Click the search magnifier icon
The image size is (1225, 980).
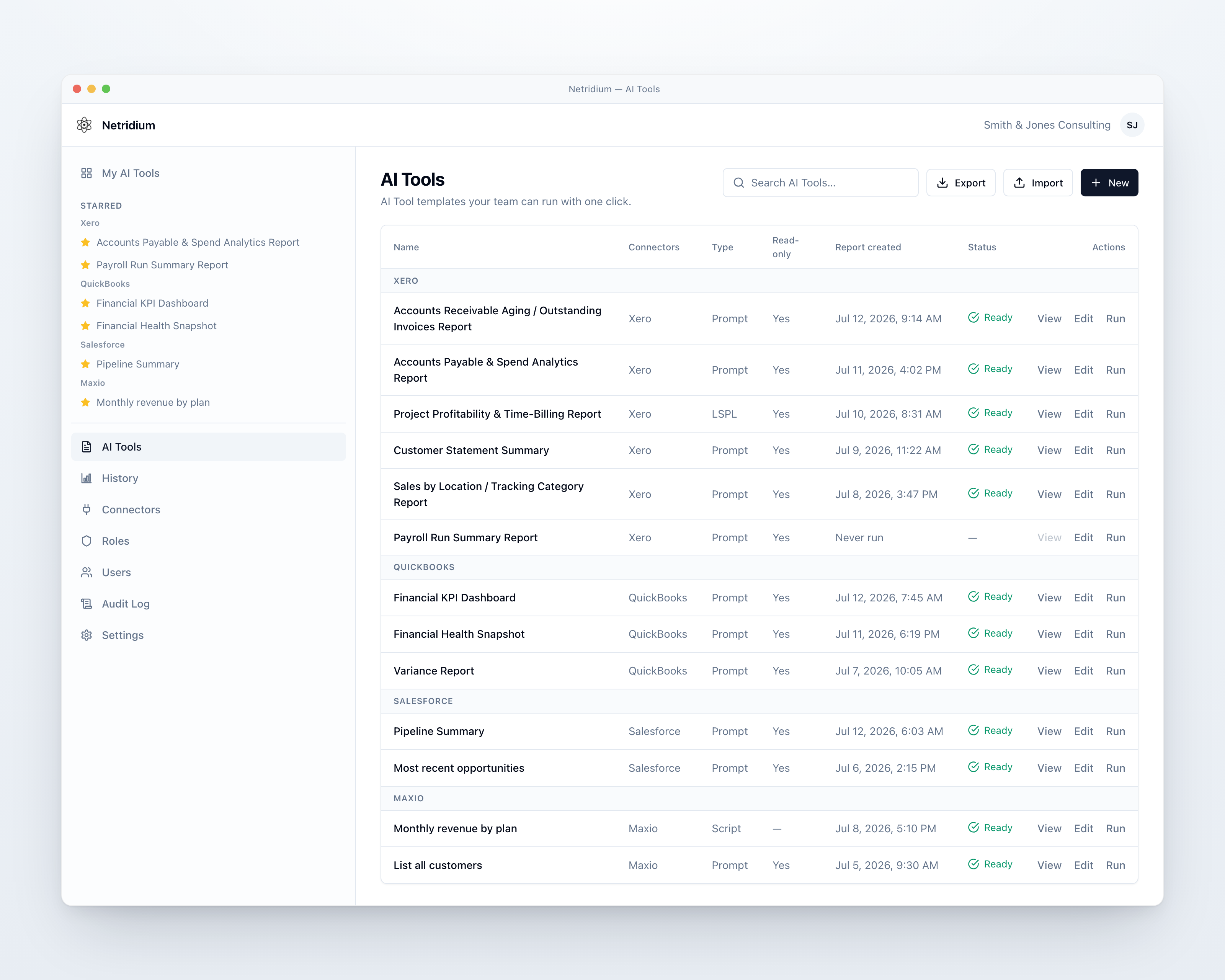tap(738, 183)
